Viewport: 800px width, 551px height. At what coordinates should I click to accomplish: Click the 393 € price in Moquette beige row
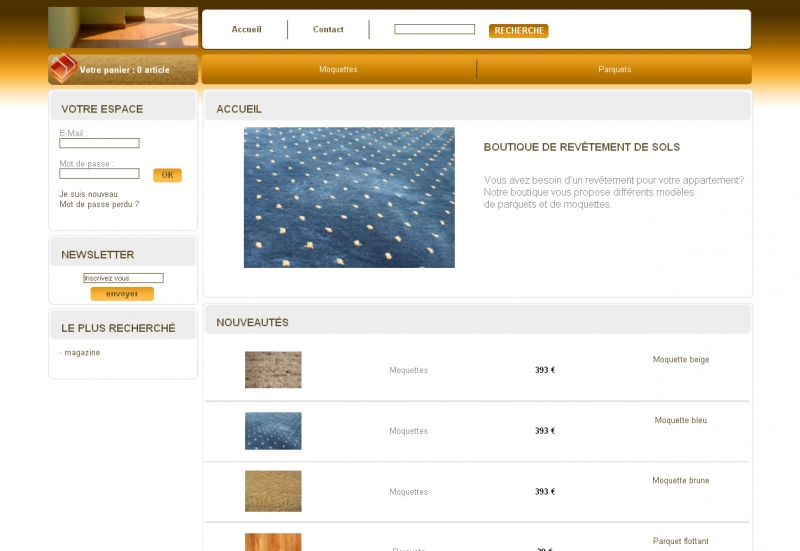coord(545,370)
